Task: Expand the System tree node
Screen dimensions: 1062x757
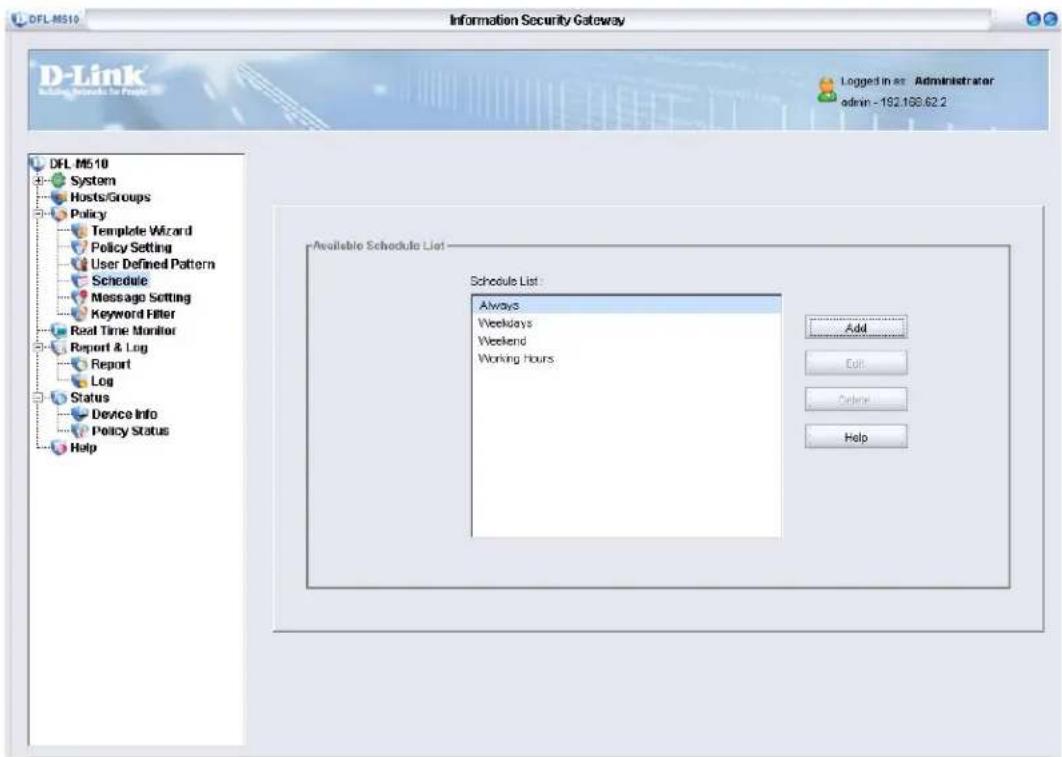Action: pos(39,181)
